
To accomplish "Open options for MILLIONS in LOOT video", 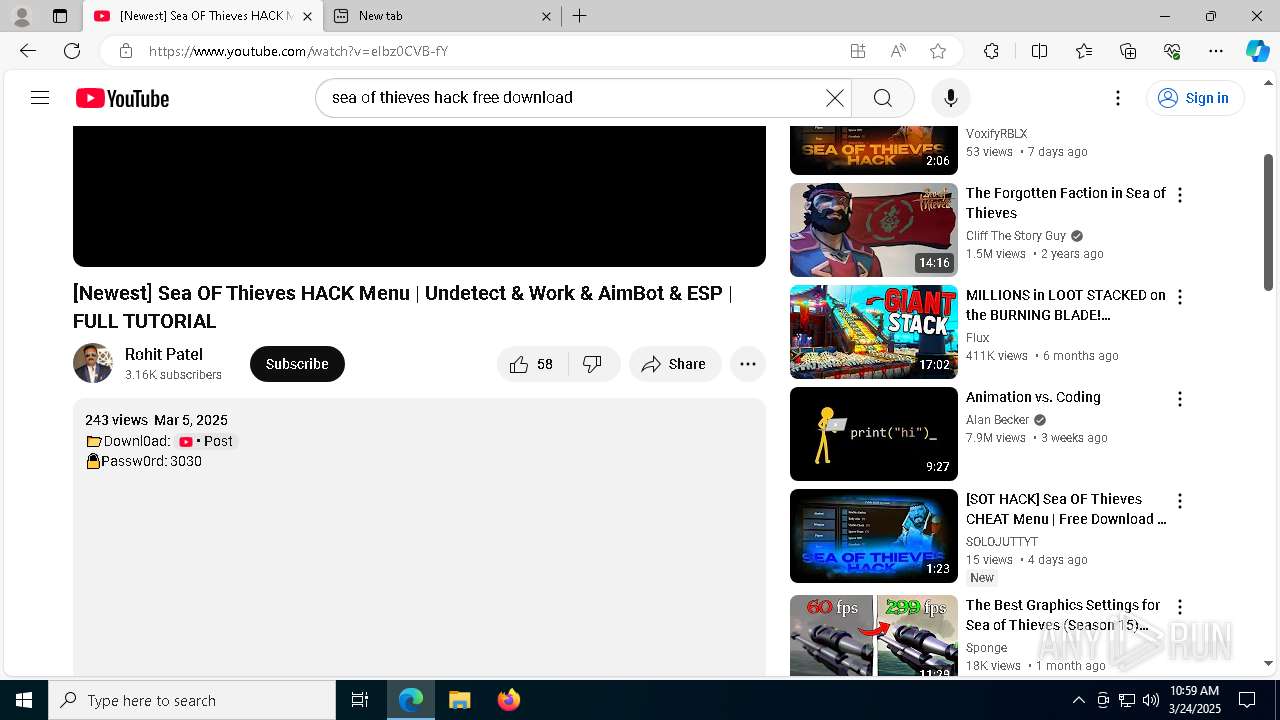I will click(x=1180, y=297).
